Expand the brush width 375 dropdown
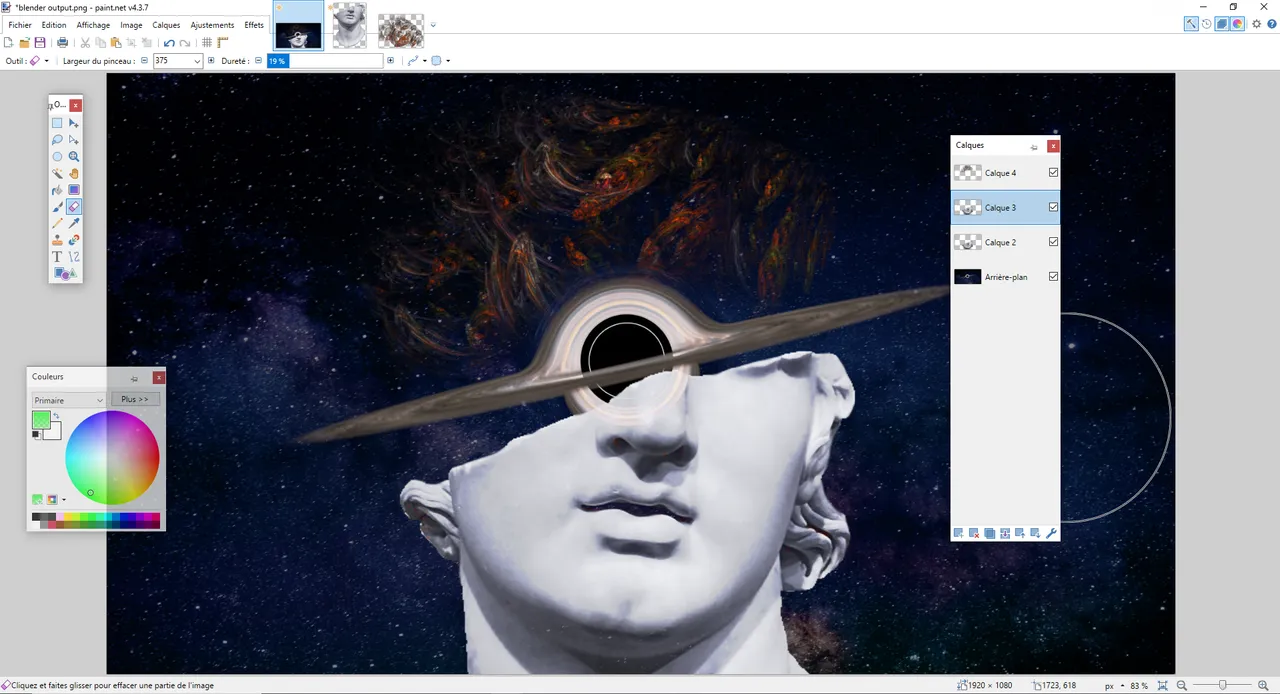The height and width of the screenshot is (694, 1280). pyautogui.click(x=197, y=61)
